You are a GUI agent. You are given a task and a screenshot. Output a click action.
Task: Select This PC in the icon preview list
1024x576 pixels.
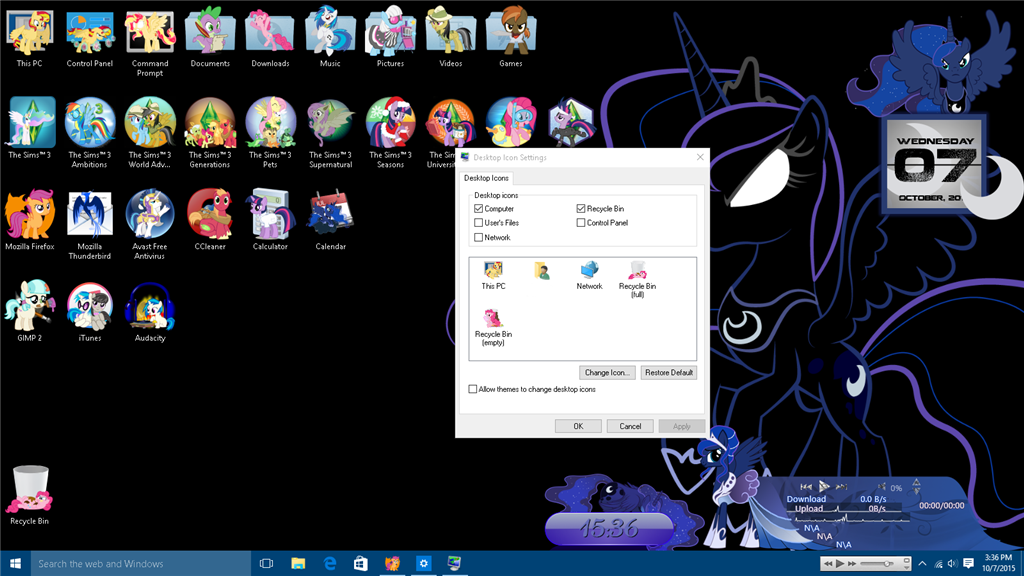(493, 275)
